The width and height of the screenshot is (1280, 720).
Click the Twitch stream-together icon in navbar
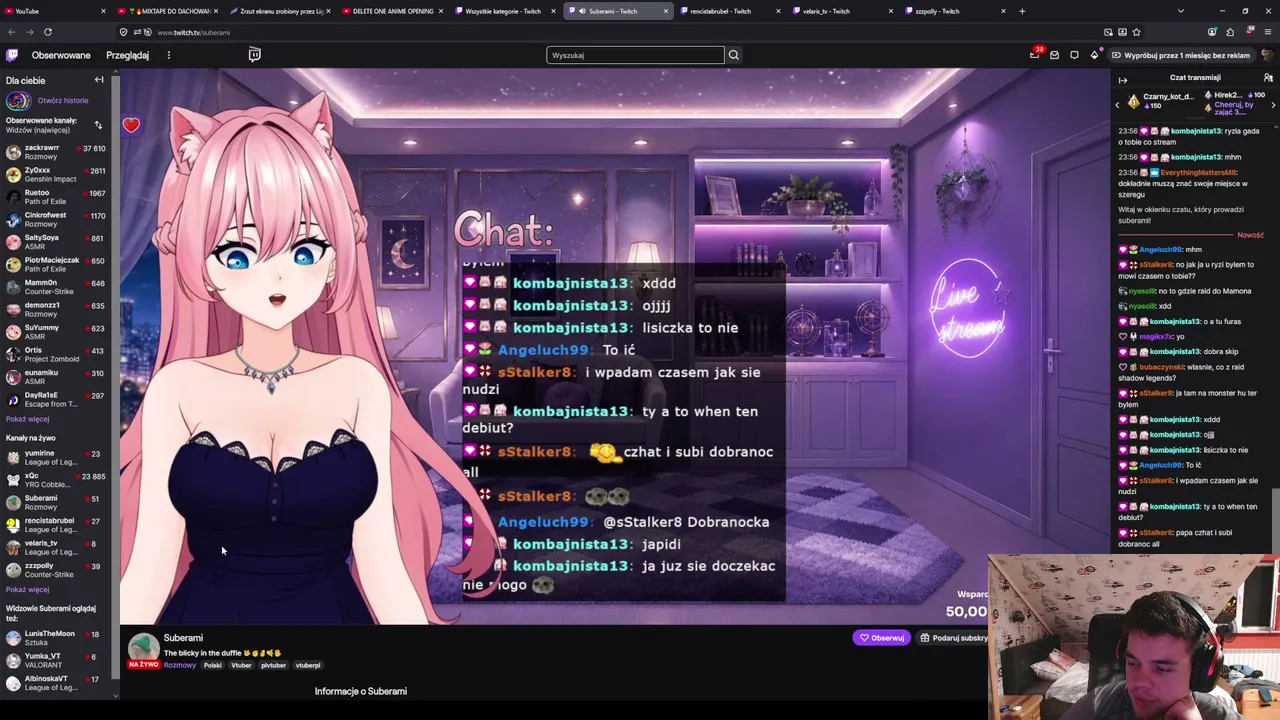tap(254, 55)
